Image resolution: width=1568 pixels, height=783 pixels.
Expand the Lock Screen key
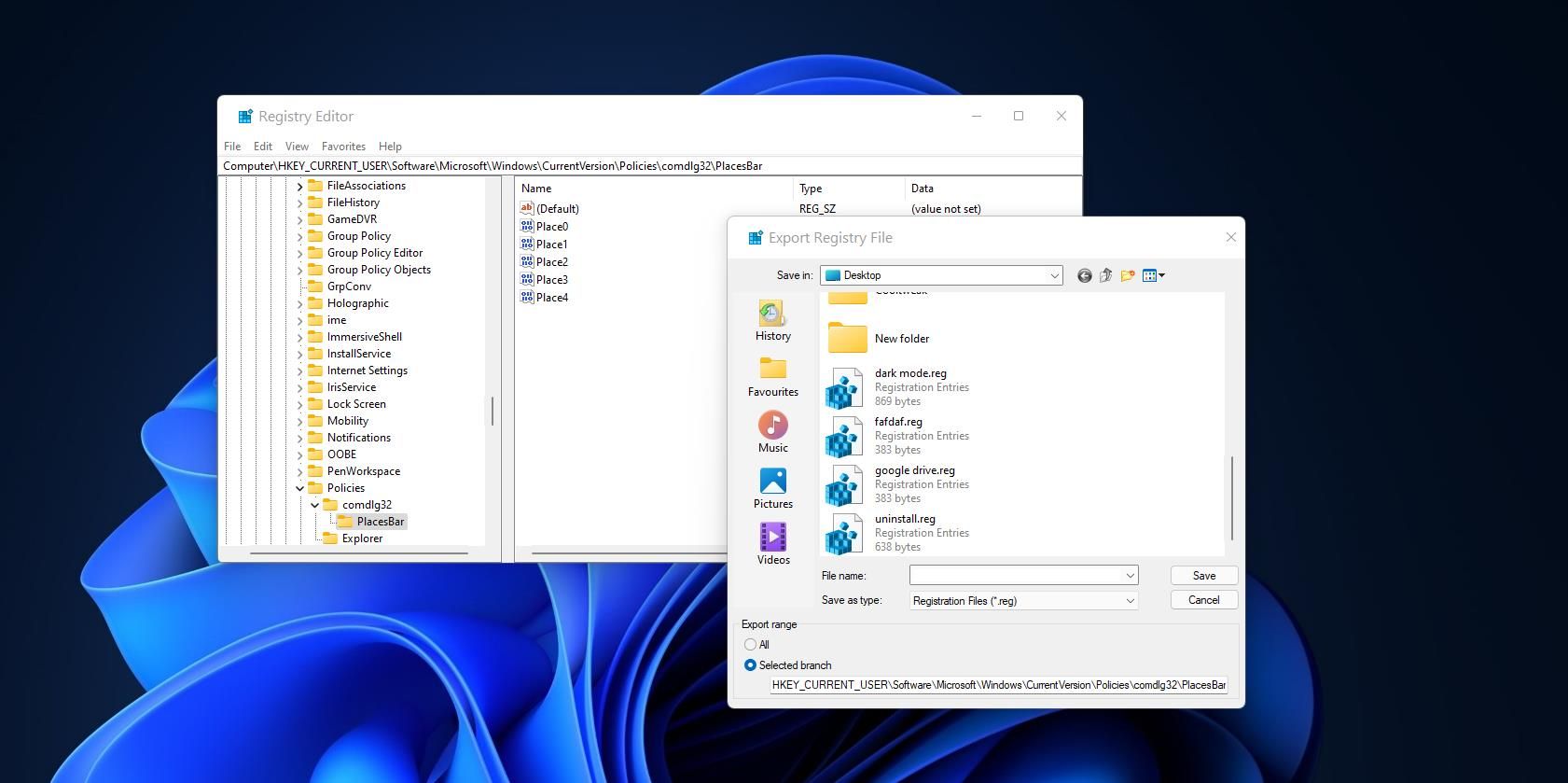click(x=300, y=405)
